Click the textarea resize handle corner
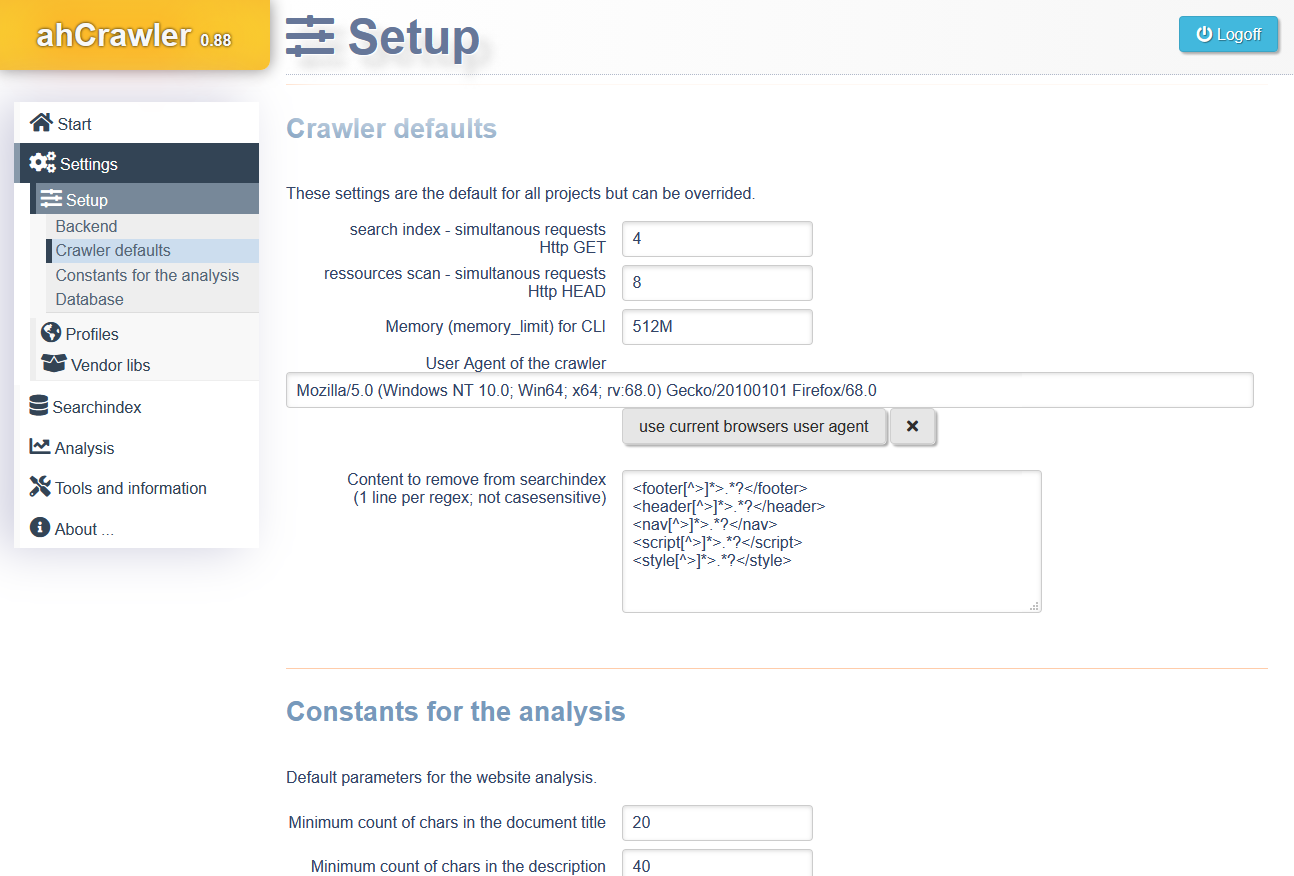The image size is (1294, 876). (1034, 605)
